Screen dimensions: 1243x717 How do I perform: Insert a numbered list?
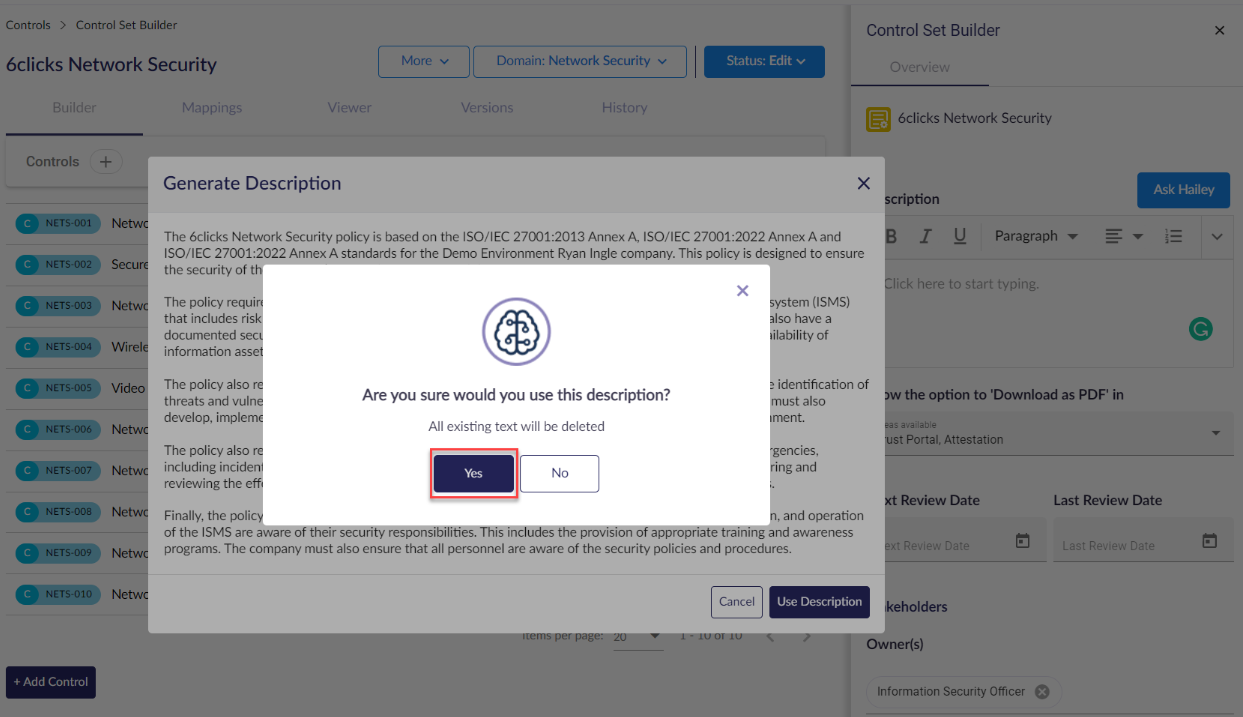[1174, 237]
